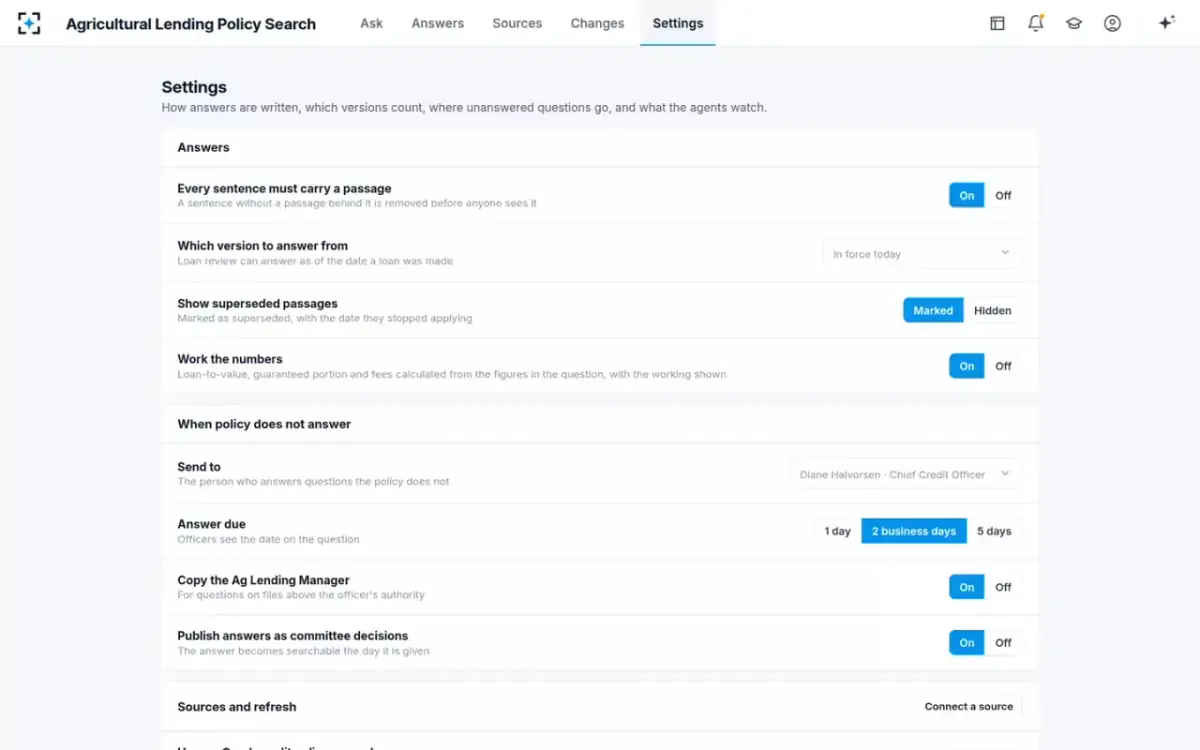This screenshot has height=750, width=1200.
Task: Click the app logo icon
Action: pyautogui.click(x=29, y=23)
